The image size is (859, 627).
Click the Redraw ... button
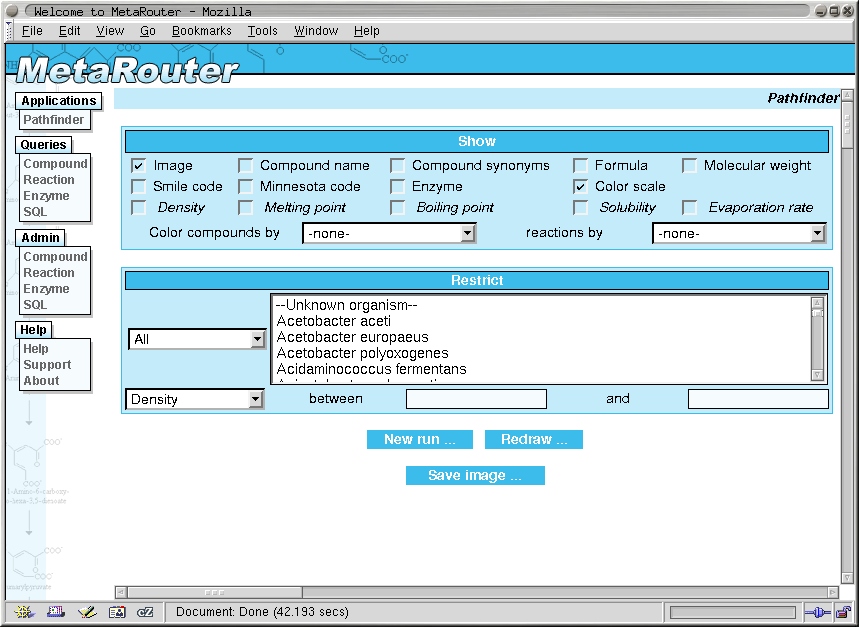pyautogui.click(x=534, y=439)
